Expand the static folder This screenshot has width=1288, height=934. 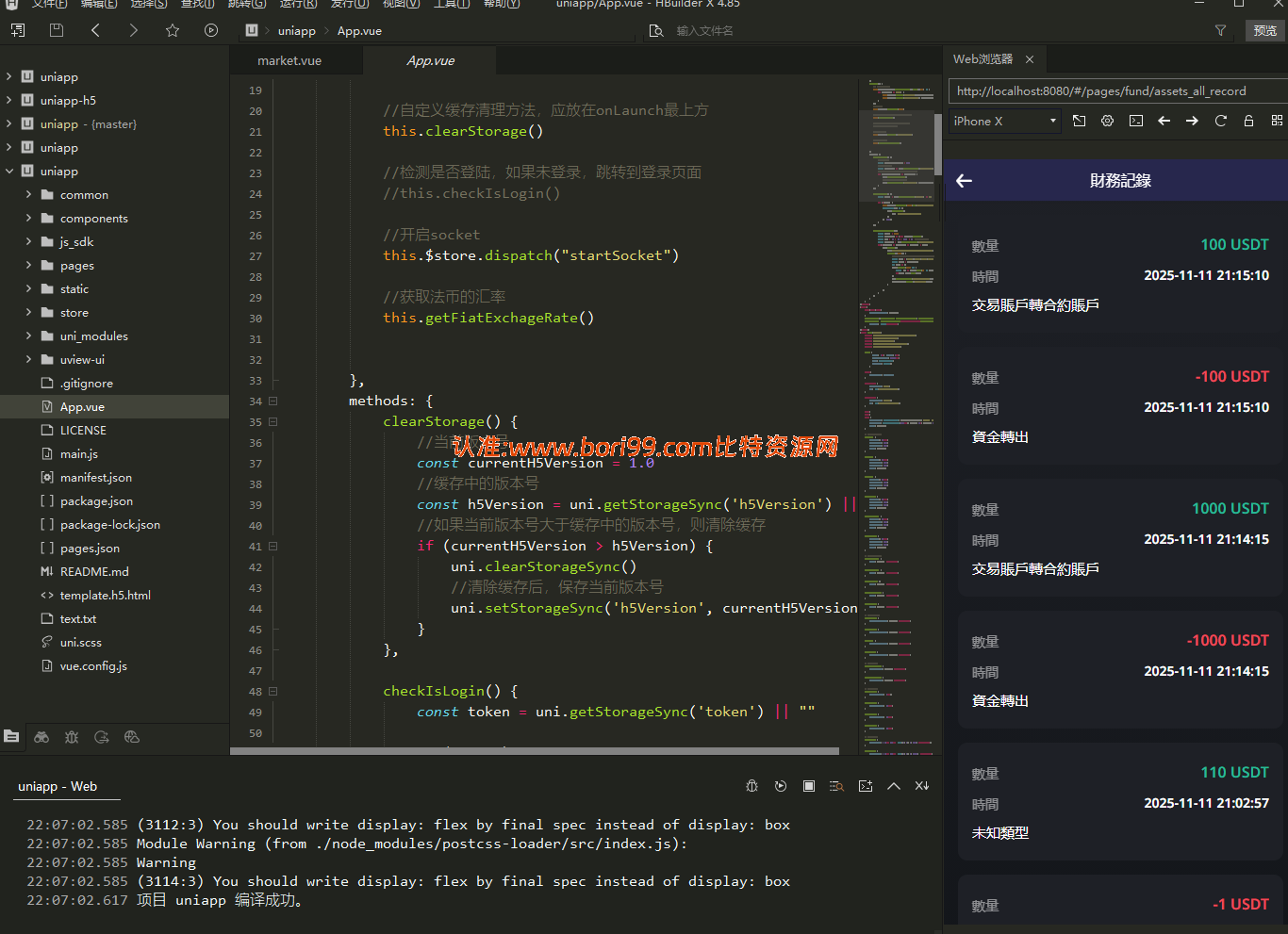click(x=28, y=288)
